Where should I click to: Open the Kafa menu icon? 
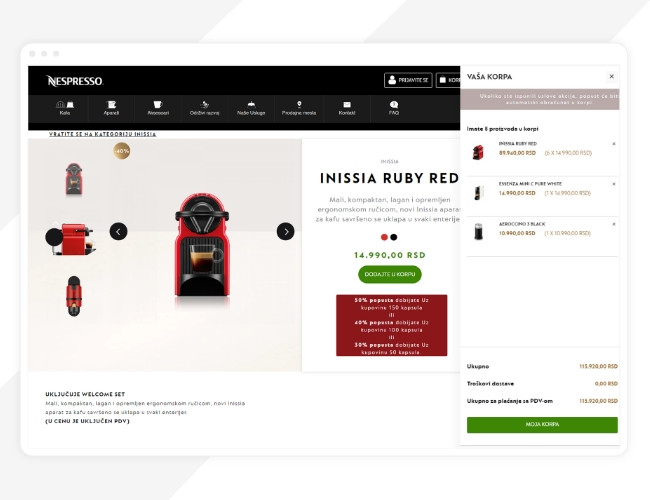(x=65, y=104)
